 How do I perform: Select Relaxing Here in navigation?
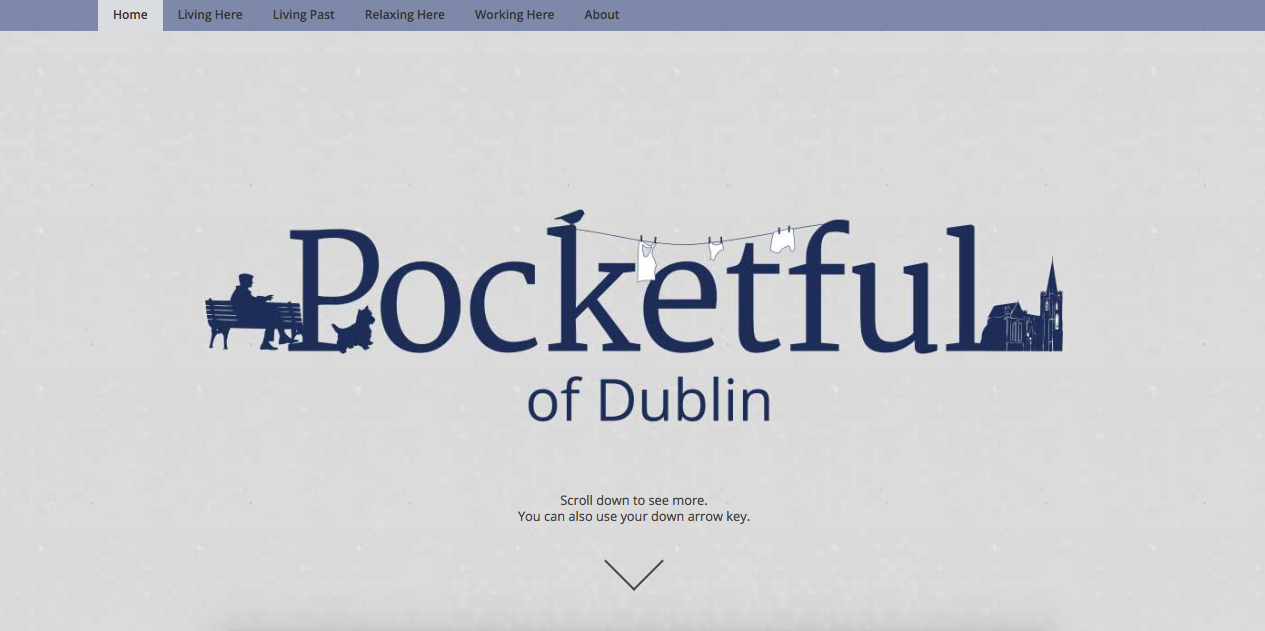(x=405, y=15)
